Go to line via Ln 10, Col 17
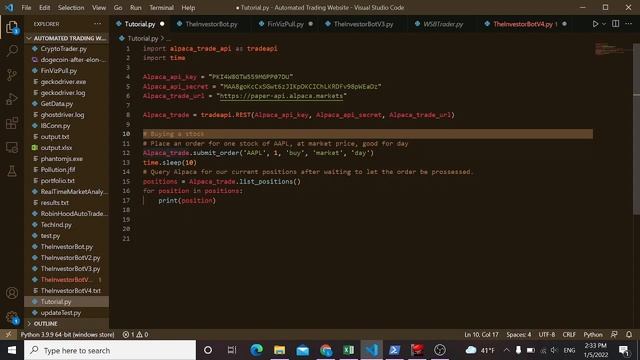This screenshot has width=640, height=360. pos(481,334)
